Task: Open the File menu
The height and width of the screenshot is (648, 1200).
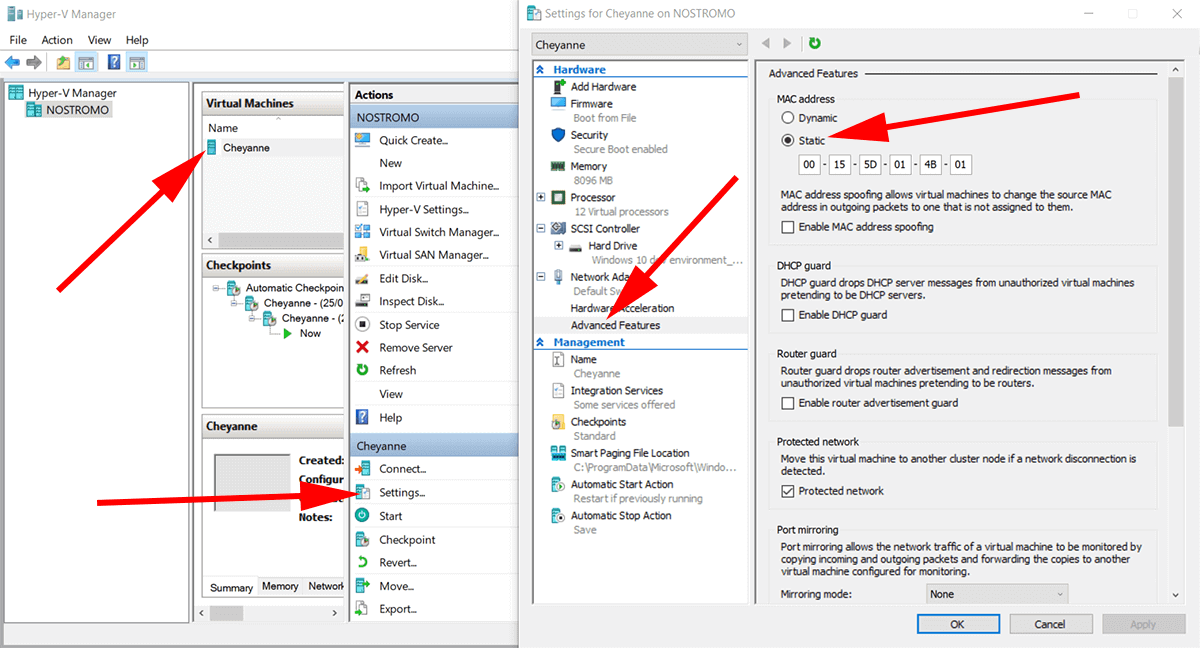Action: pyautogui.click(x=18, y=40)
